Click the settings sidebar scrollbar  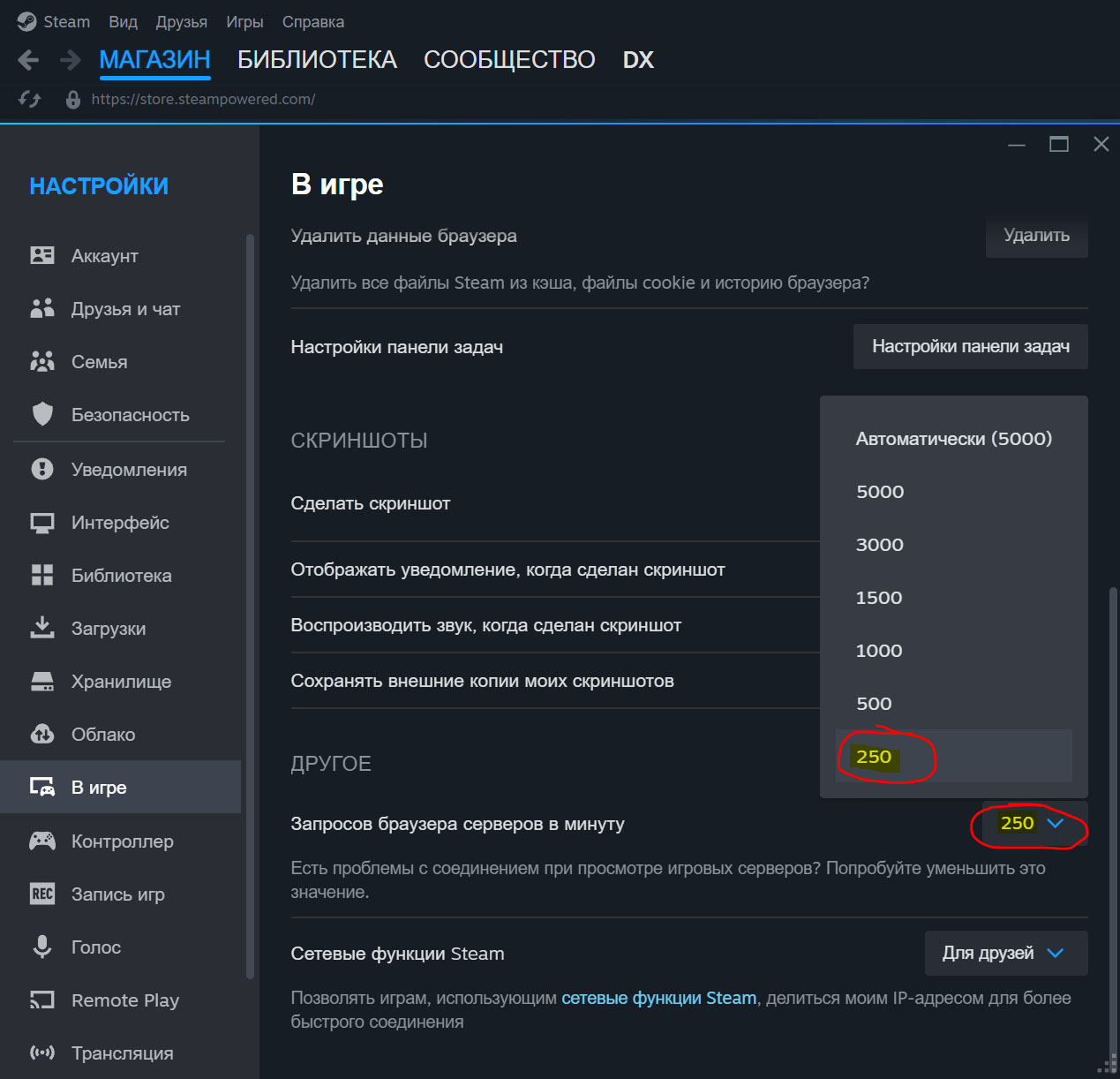pos(250,607)
